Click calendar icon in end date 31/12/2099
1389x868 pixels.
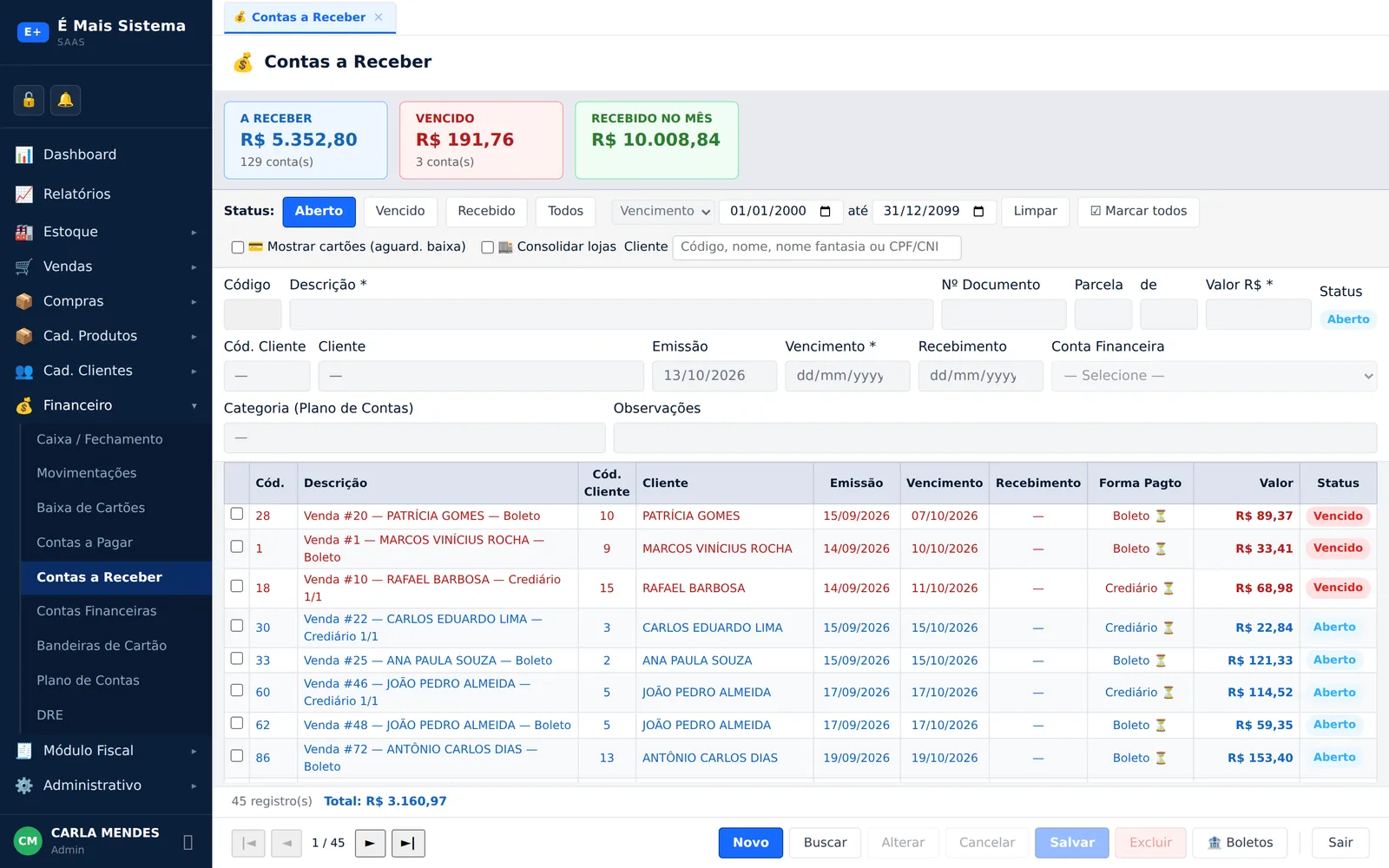click(x=979, y=212)
